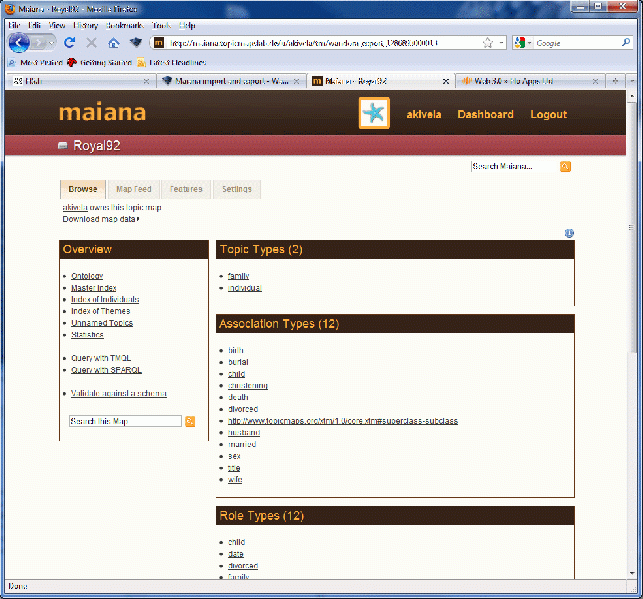
Task: Click the starfish avatar icon
Action: coord(374,113)
